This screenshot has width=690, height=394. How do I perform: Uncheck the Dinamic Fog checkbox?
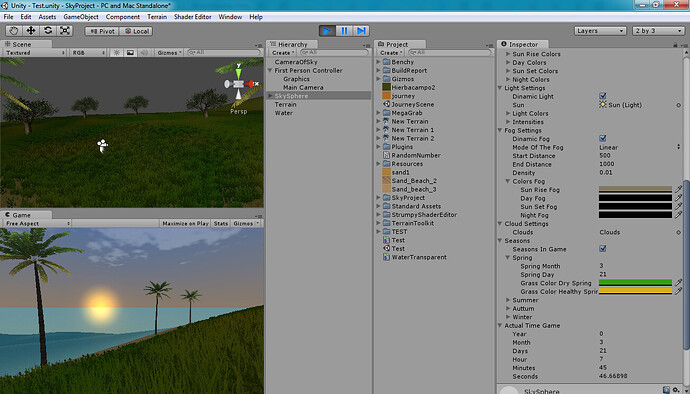coord(603,138)
